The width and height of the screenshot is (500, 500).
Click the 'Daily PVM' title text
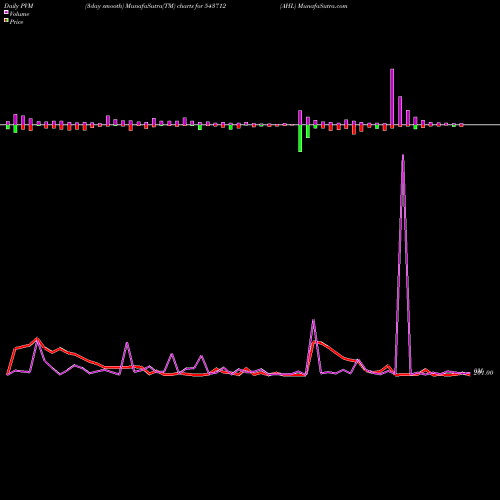19,6
